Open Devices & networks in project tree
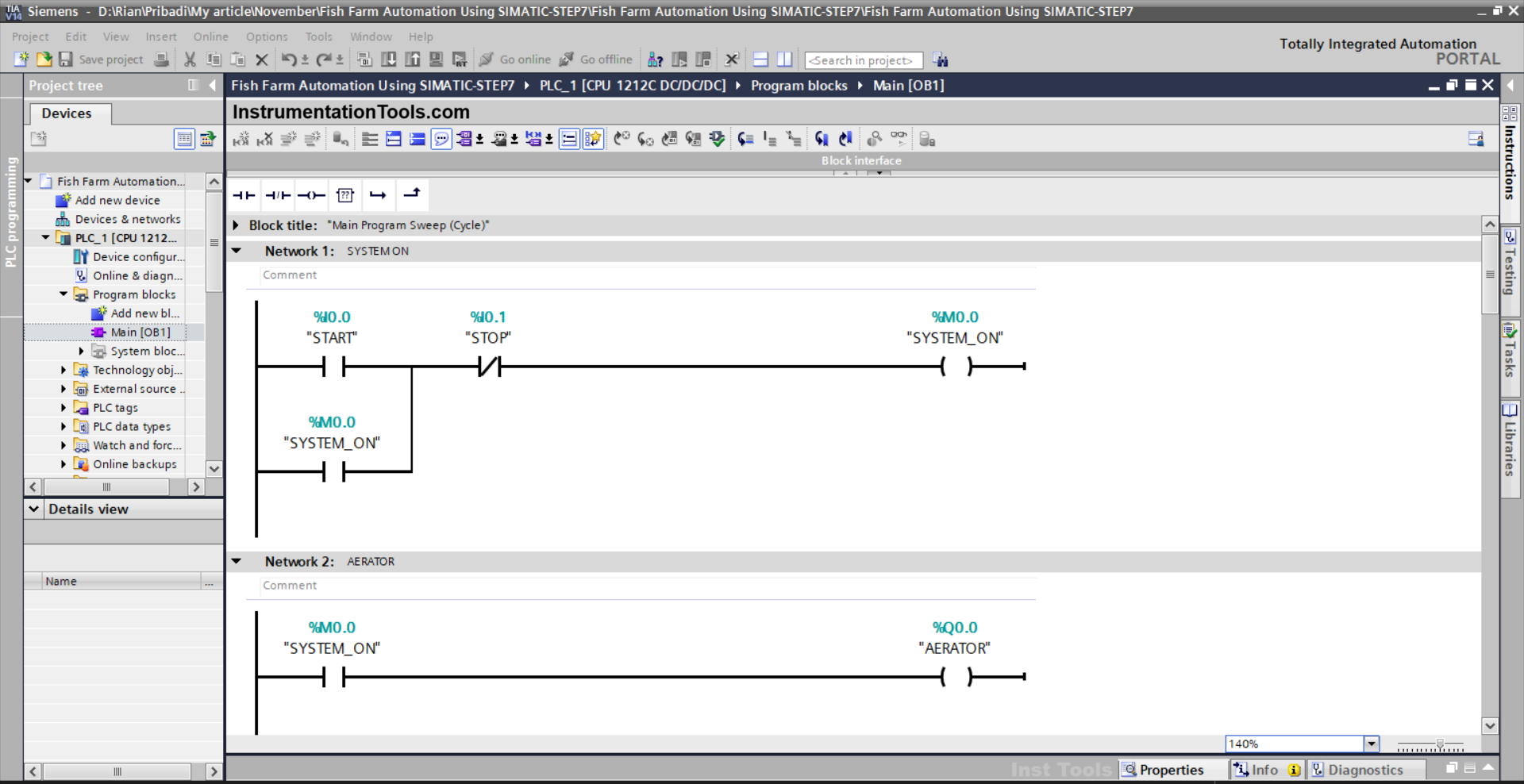The image size is (1524, 784). tap(127, 219)
